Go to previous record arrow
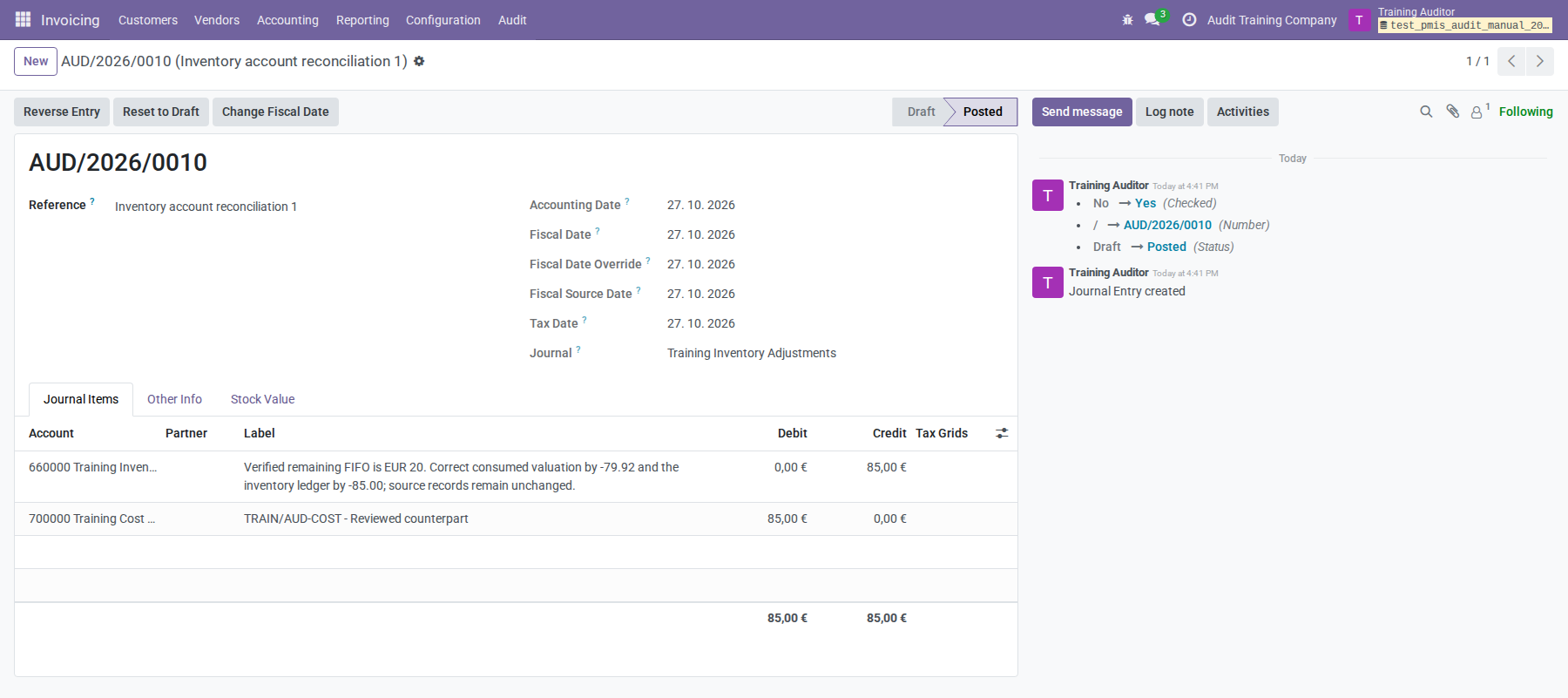The width and height of the screenshot is (1568, 698). (x=1511, y=61)
